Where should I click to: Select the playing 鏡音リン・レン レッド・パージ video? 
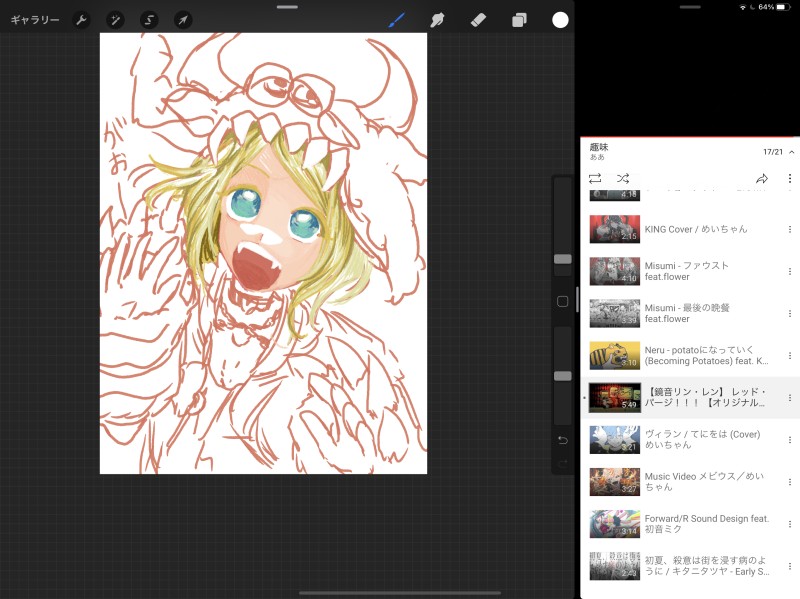point(690,397)
